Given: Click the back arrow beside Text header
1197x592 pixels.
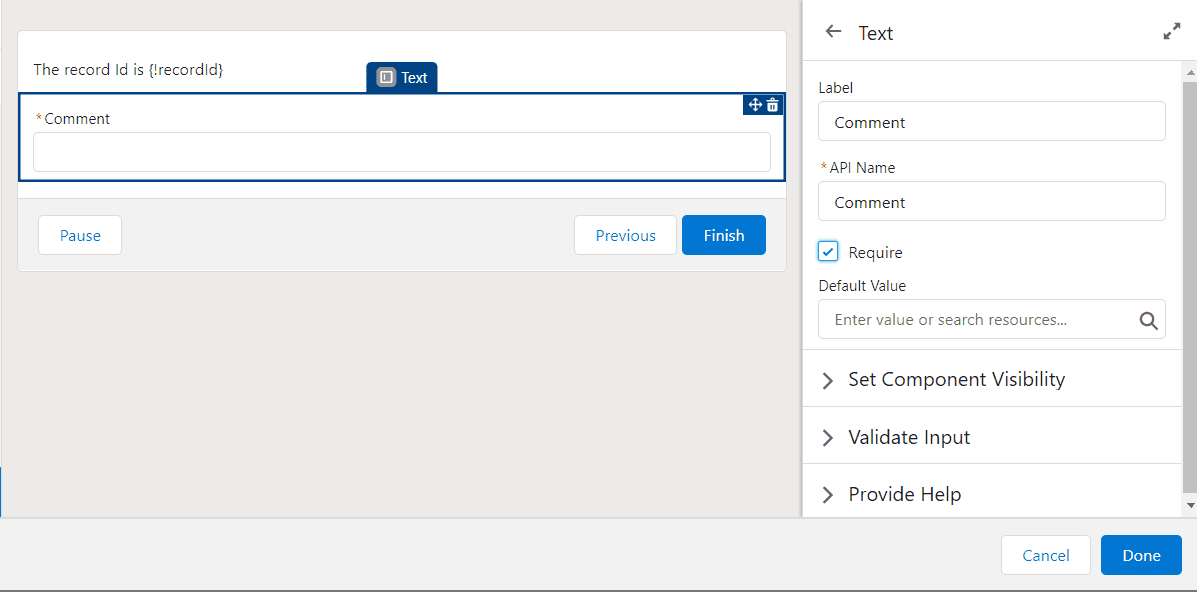Looking at the screenshot, I should (833, 31).
